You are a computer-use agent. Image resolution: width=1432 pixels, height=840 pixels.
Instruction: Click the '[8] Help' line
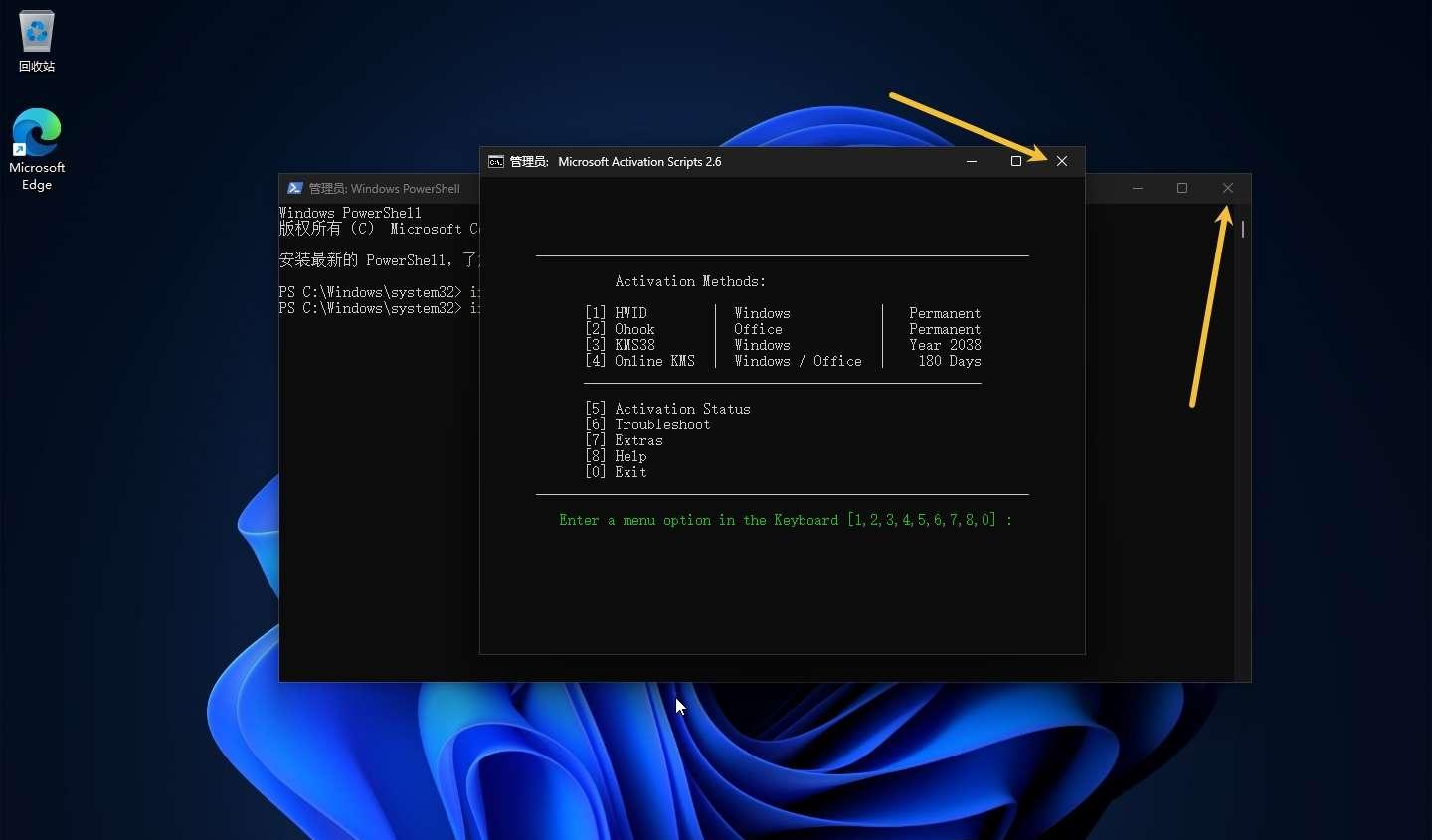pos(616,456)
